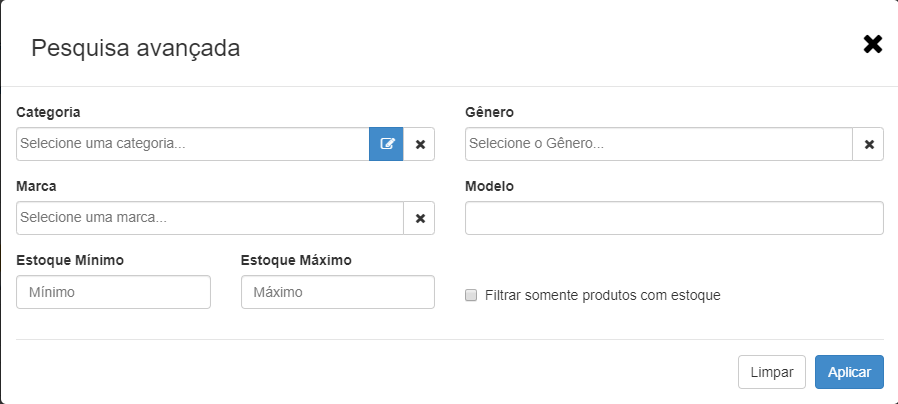Open the 'Selecione uma marca...' dropdown
The height and width of the screenshot is (404, 898).
210,218
